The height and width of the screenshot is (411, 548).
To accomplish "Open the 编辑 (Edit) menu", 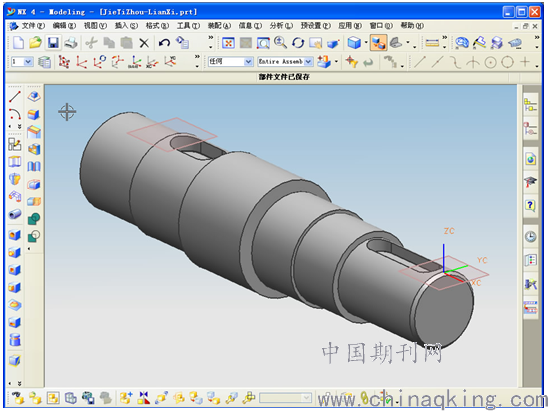I will pyautogui.click(x=64, y=26).
